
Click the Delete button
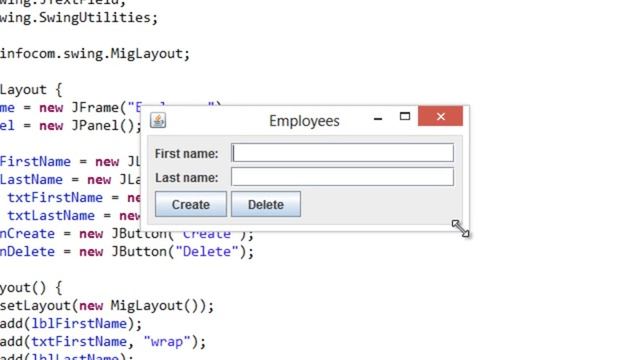coord(266,204)
